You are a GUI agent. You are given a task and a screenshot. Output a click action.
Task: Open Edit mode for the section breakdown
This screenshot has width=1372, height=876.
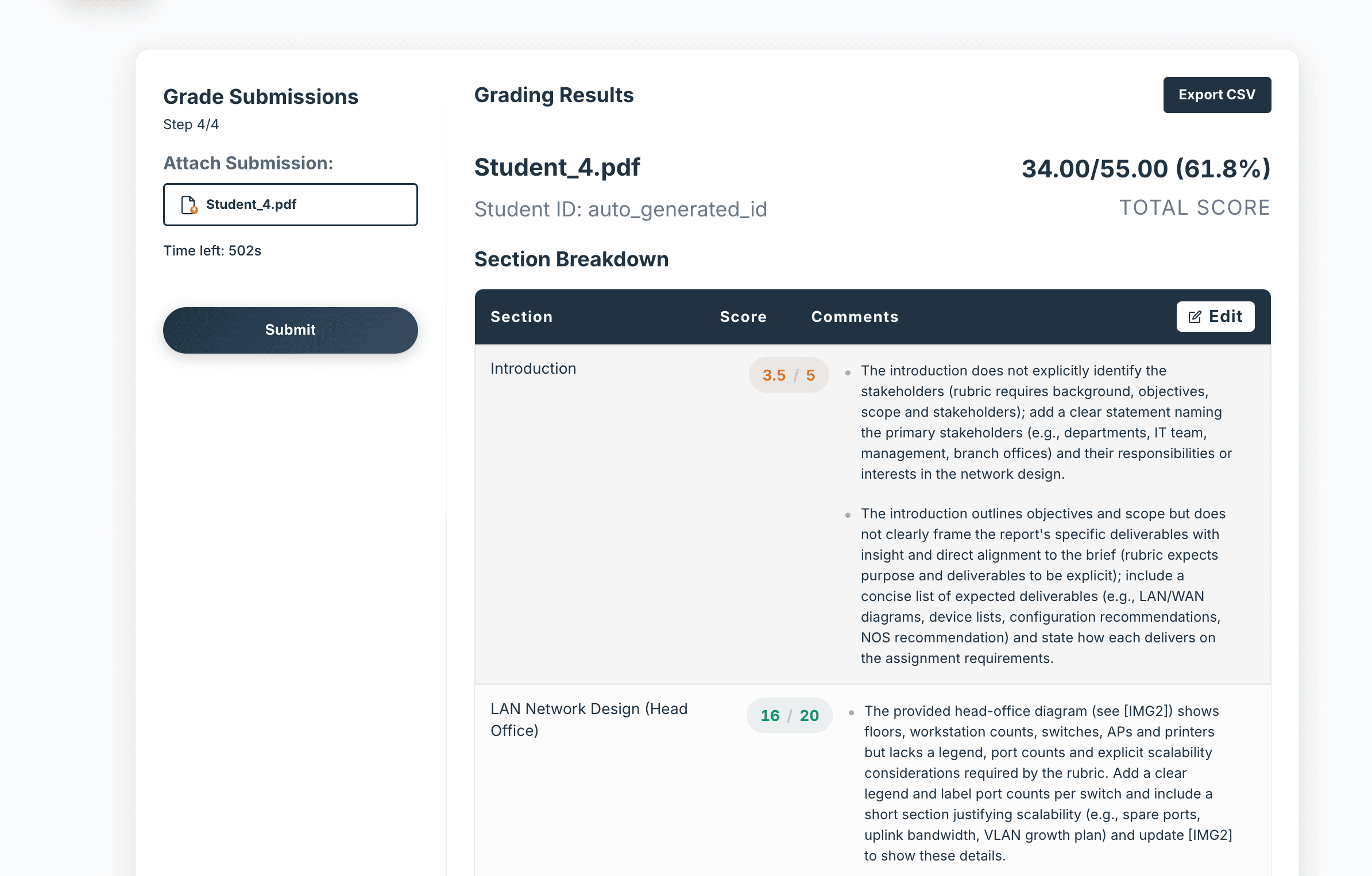point(1215,316)
